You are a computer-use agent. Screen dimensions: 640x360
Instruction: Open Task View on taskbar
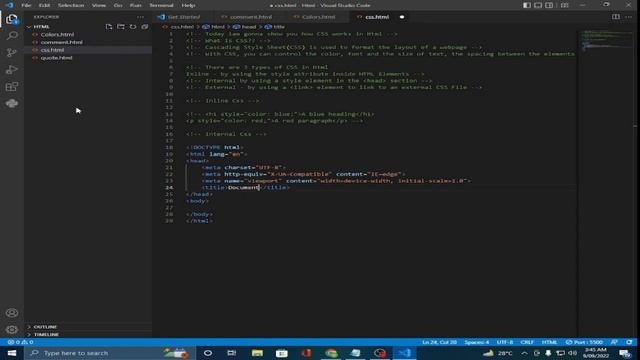coord(232,353)
